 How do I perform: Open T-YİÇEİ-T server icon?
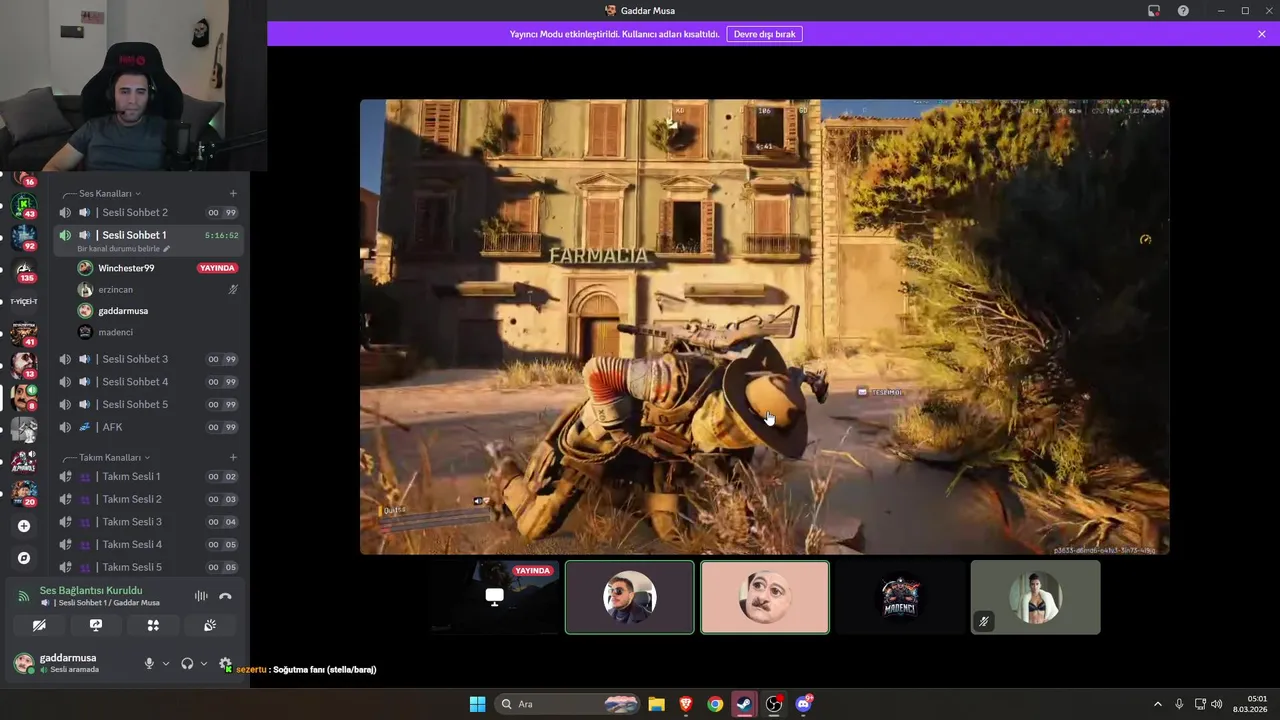click(x=24, y=301)
